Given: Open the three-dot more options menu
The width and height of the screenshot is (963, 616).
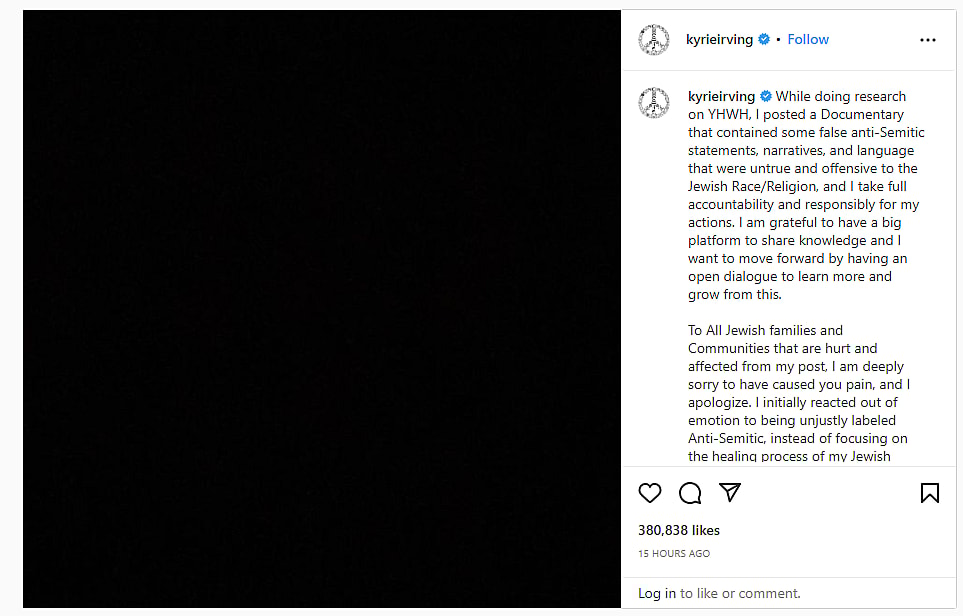Looking at the screenshot, I should tap(928, 40).
